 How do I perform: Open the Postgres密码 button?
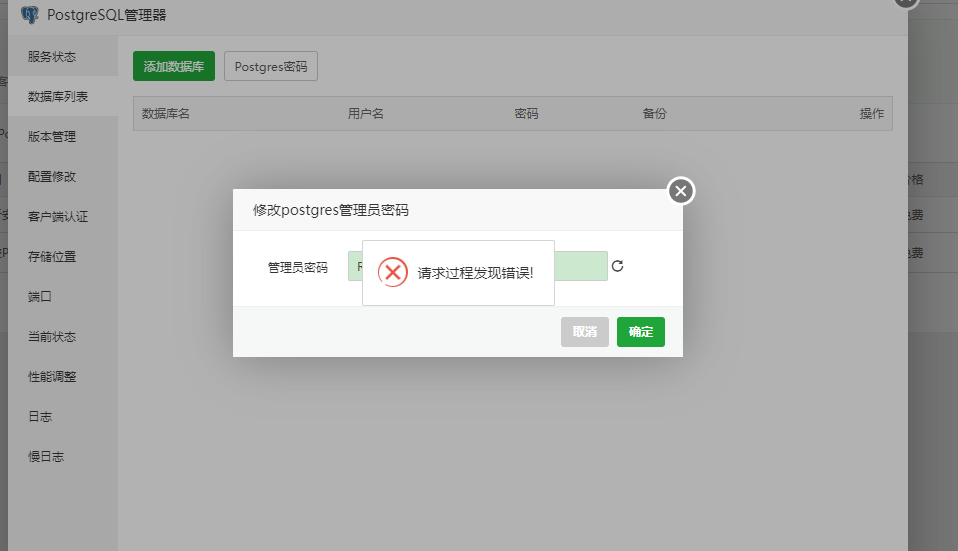coord(271,66)
